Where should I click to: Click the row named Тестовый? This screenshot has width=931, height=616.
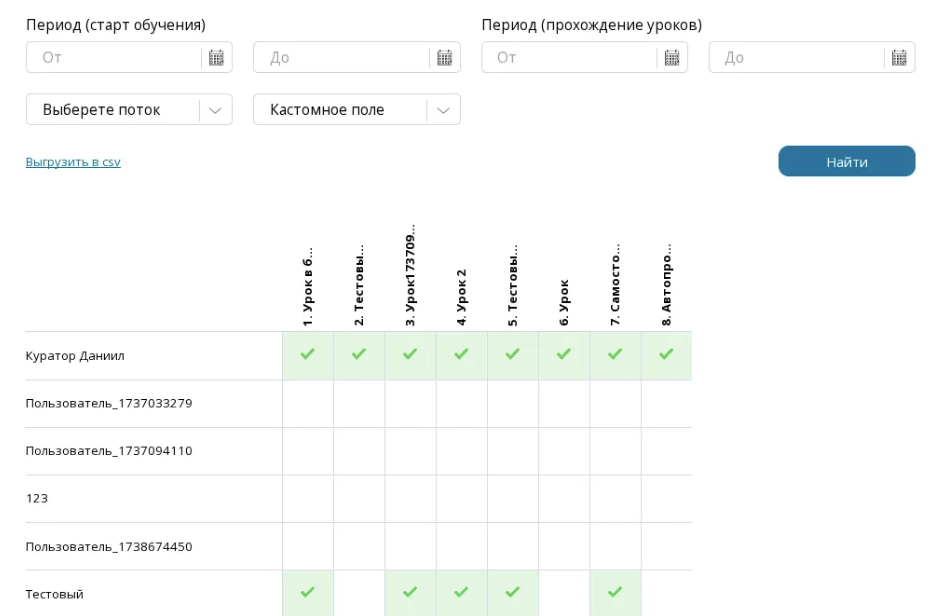(54, 594)
